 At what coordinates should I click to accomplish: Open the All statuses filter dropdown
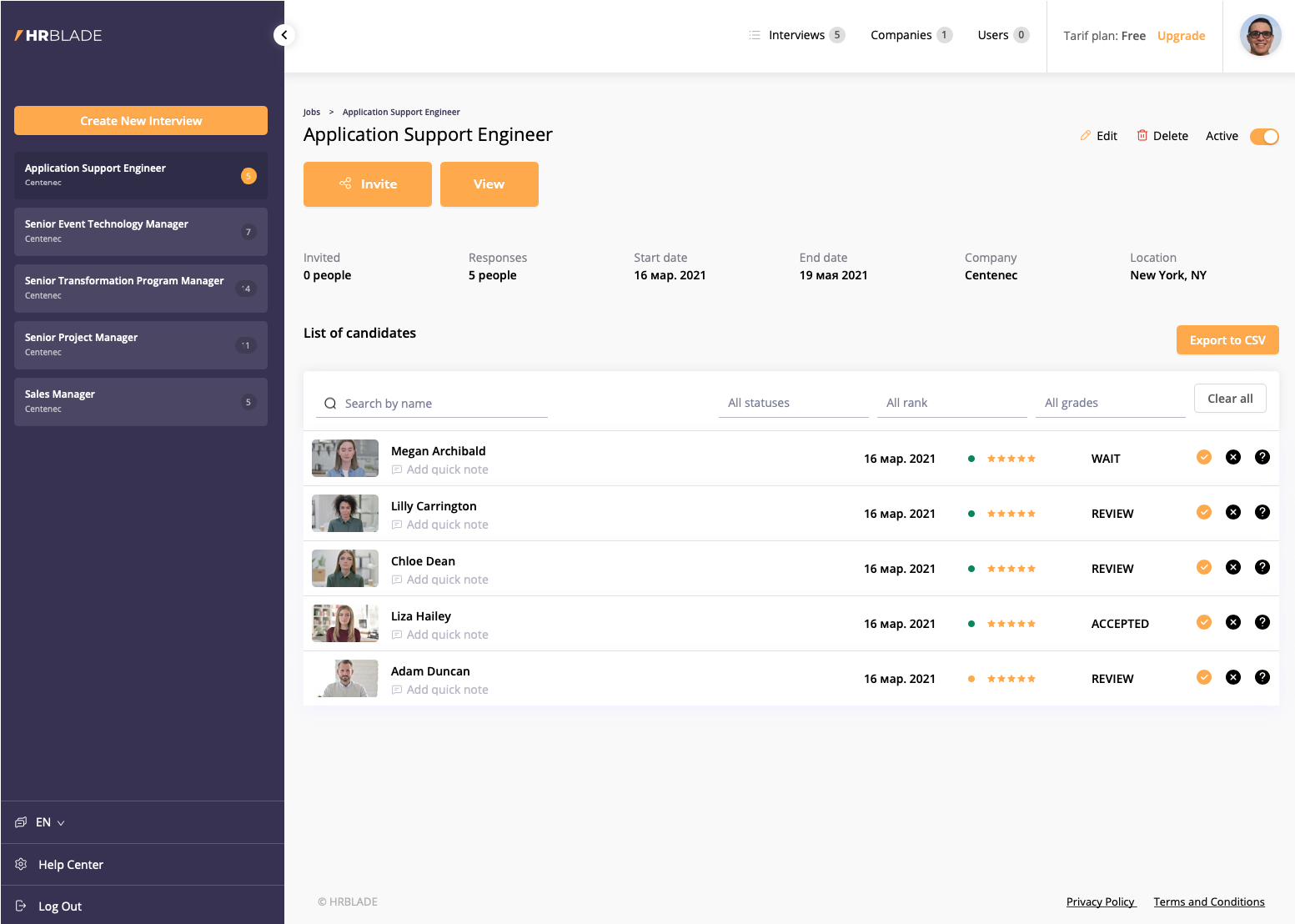793,403
